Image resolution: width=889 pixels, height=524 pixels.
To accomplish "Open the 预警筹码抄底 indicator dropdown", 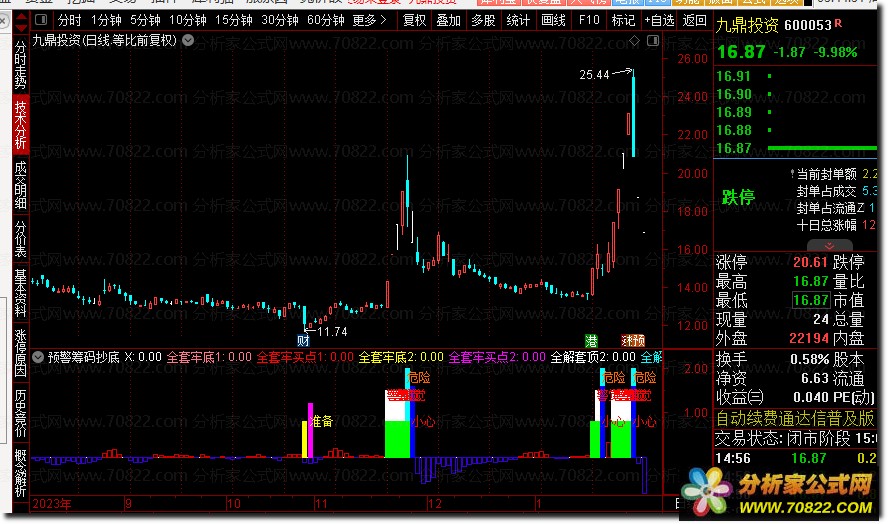I will click(x=38, y=357).
